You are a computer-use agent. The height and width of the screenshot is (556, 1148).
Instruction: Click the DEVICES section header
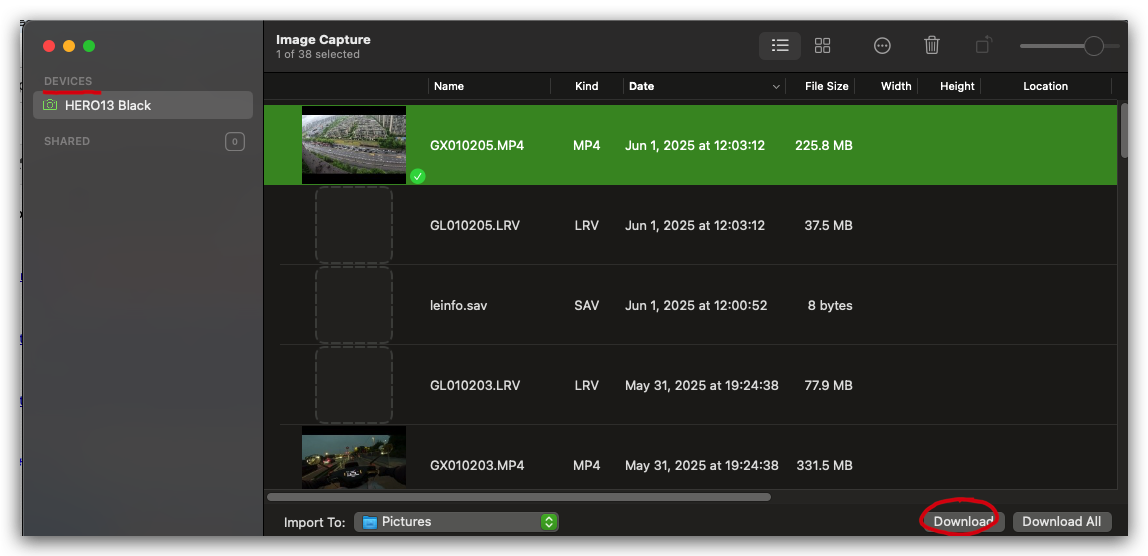click(x=68, y=81)
